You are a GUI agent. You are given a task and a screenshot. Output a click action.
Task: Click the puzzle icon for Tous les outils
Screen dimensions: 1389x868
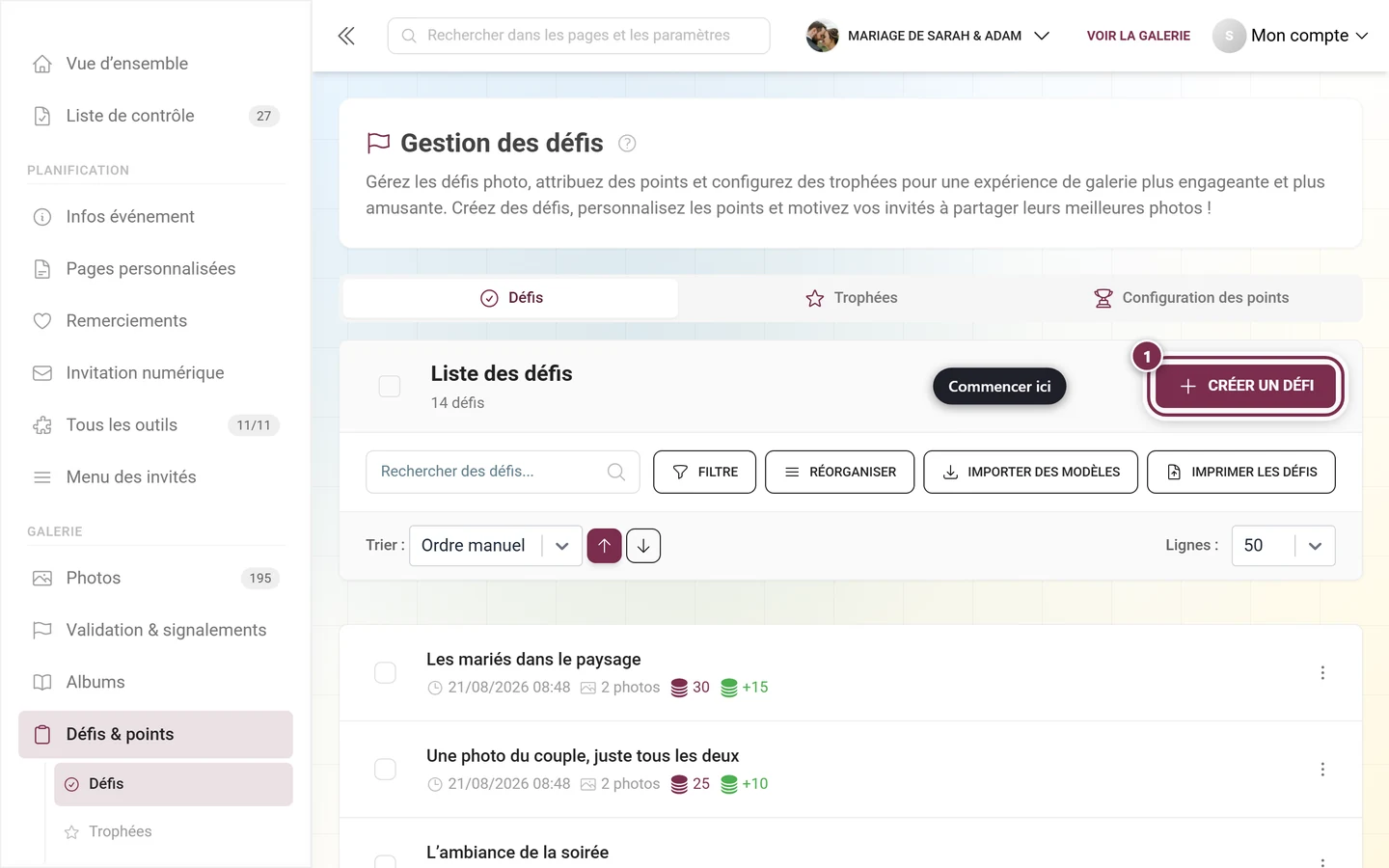click(x=42, y=425)
